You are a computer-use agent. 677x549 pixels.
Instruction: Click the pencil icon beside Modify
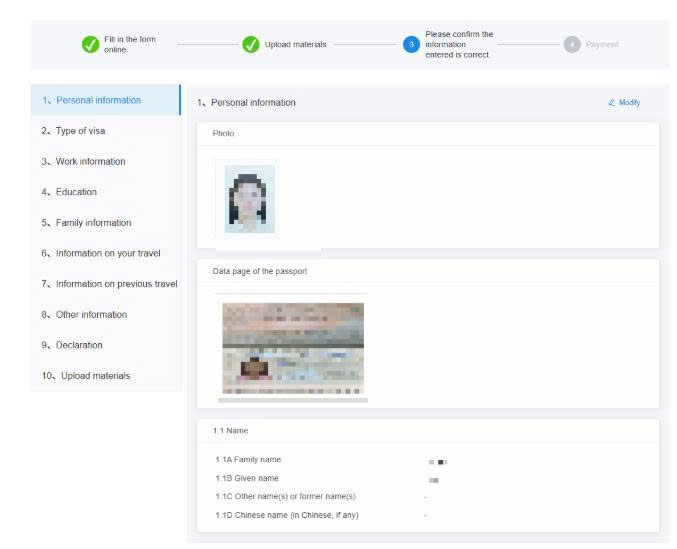(612, 103)
